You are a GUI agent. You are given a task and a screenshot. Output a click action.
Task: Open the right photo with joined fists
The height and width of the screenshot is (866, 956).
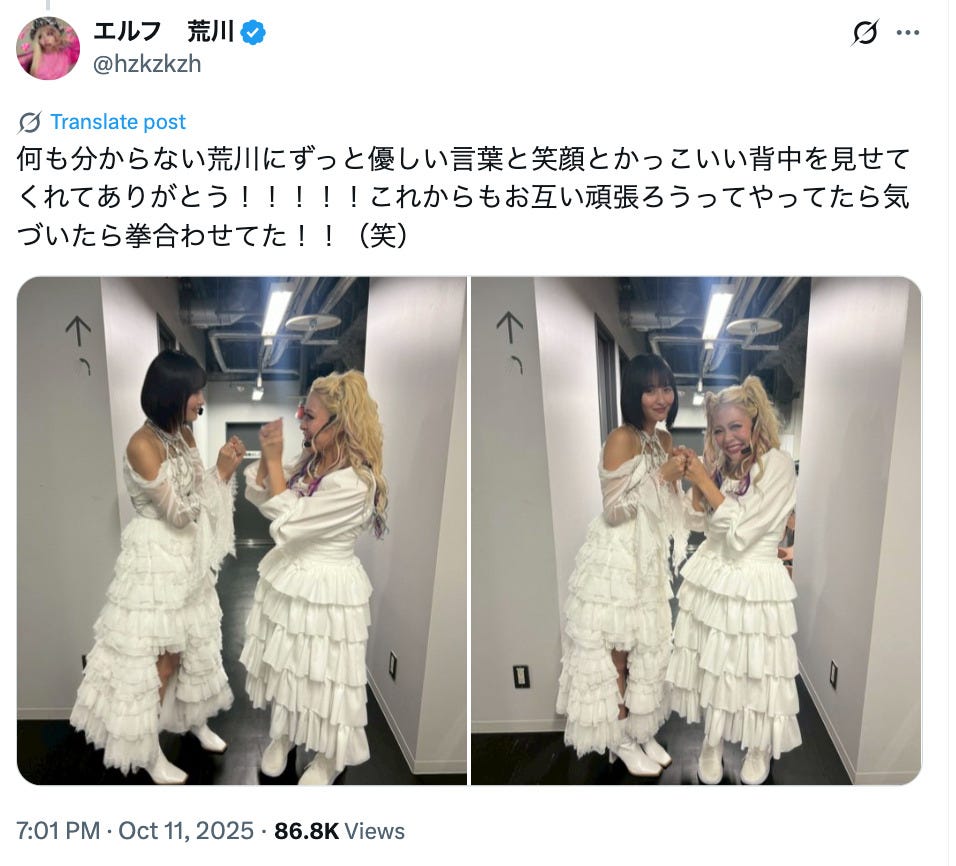click(696, 531)
